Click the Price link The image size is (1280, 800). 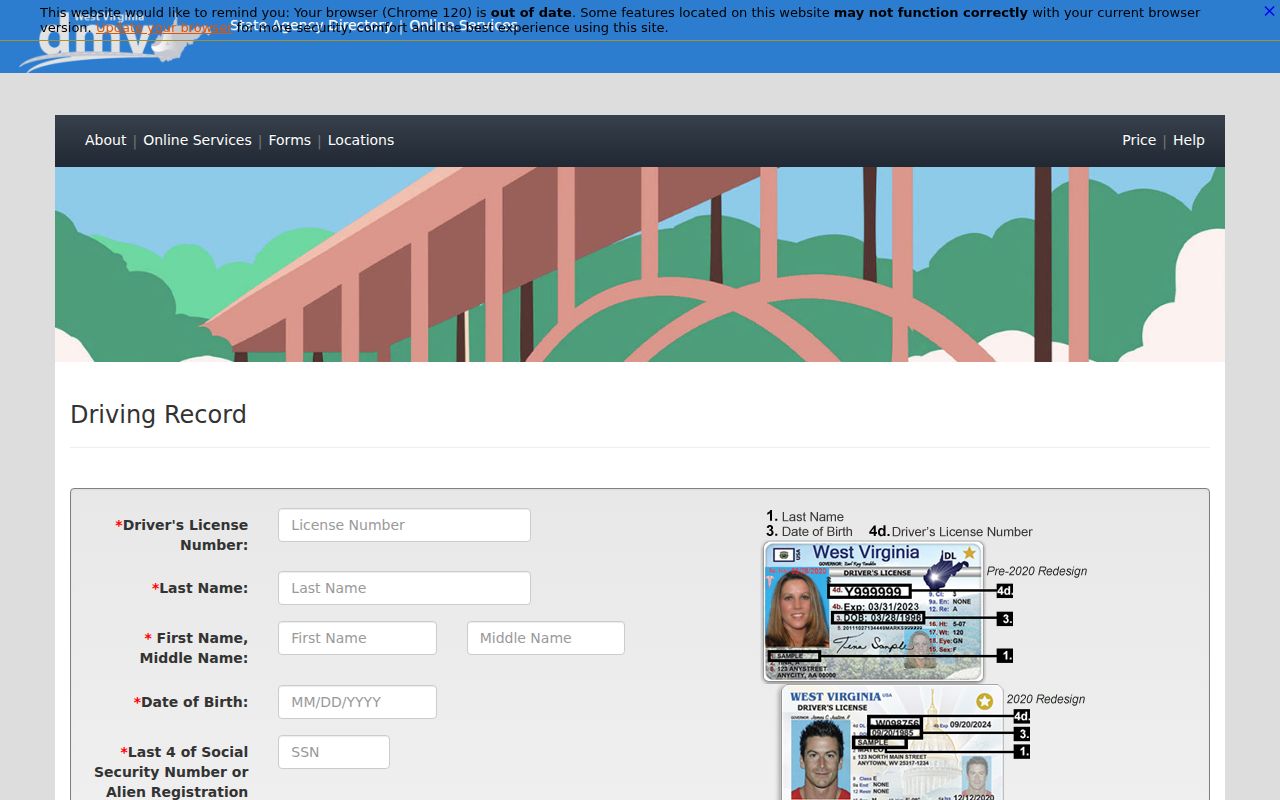[1139, 140]
